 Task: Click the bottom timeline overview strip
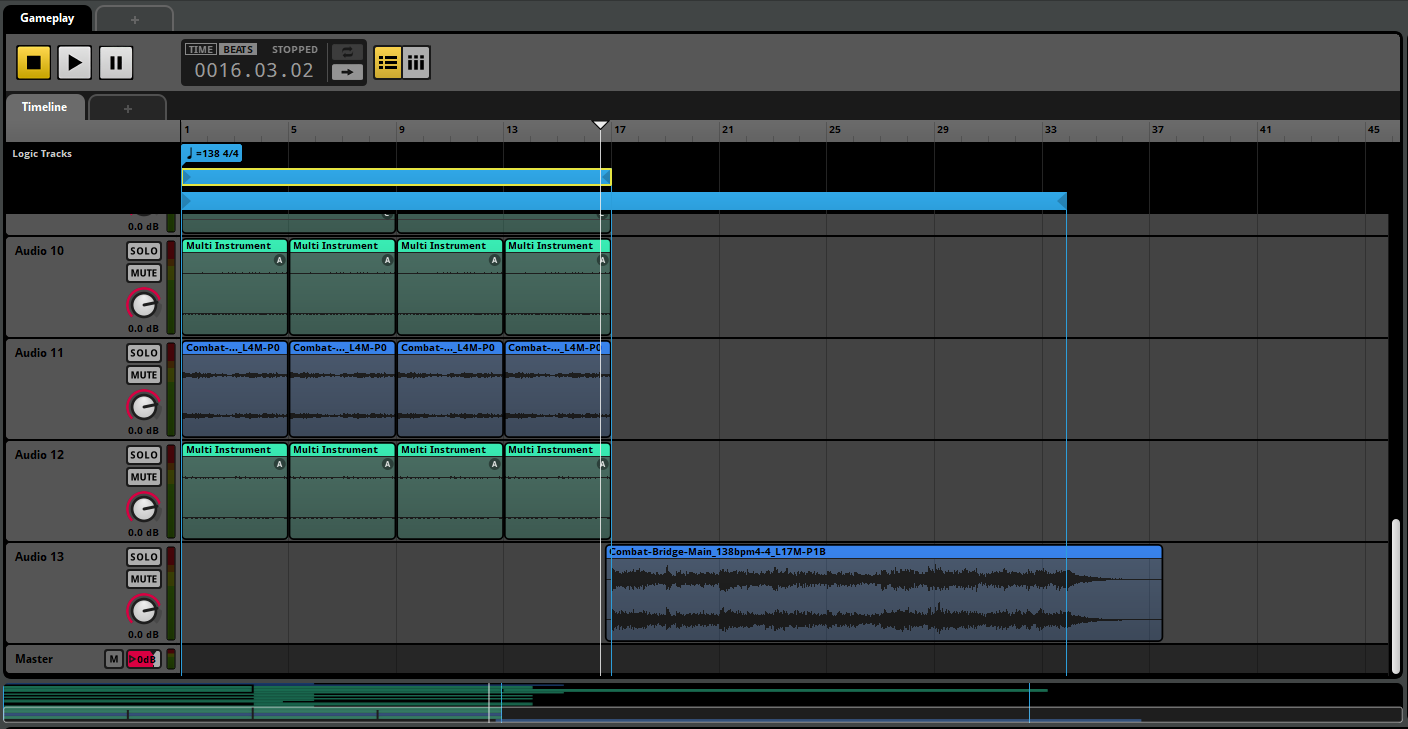click(703, 703)
